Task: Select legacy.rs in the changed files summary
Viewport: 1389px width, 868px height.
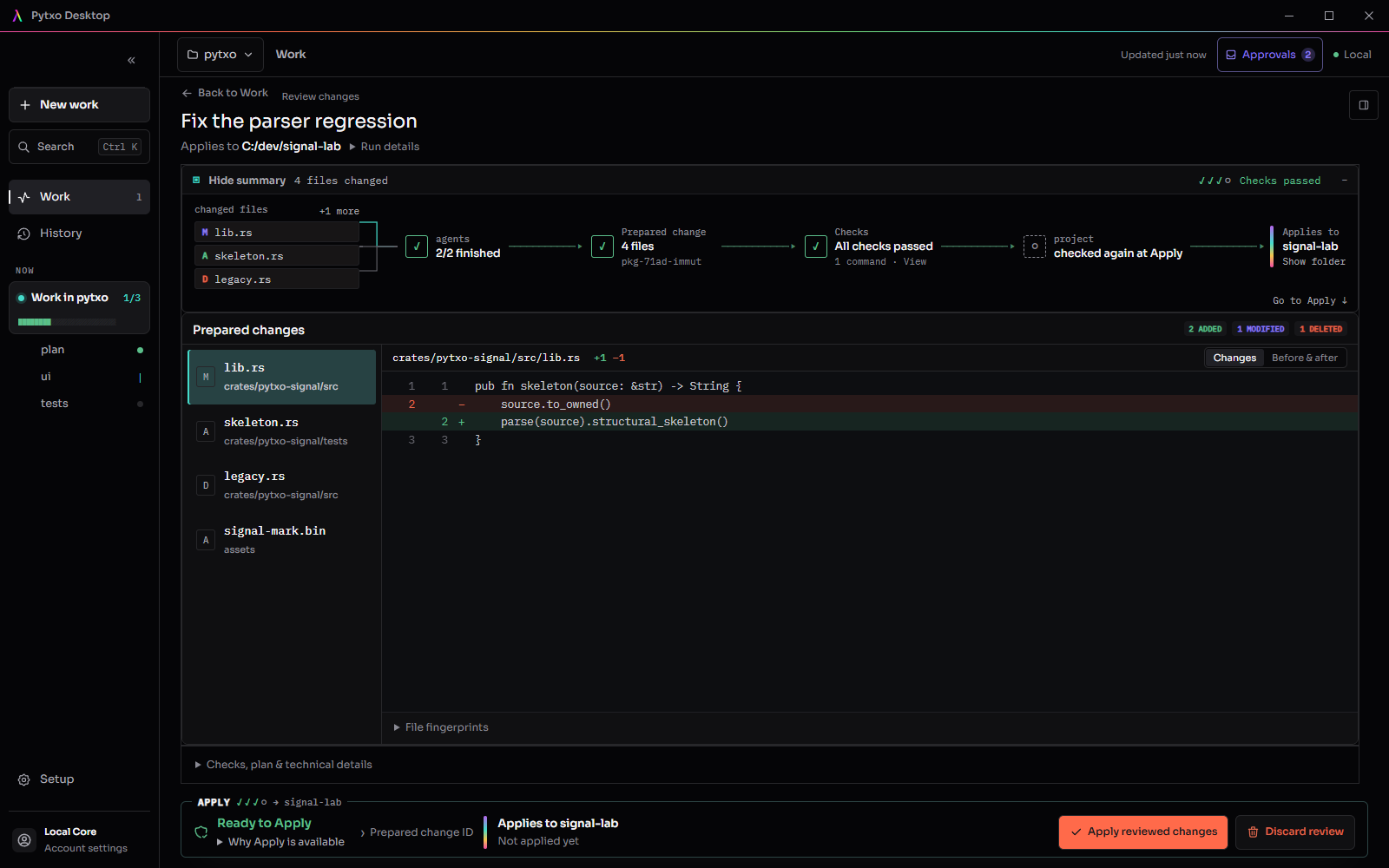Action: click(x=277, y=279)
